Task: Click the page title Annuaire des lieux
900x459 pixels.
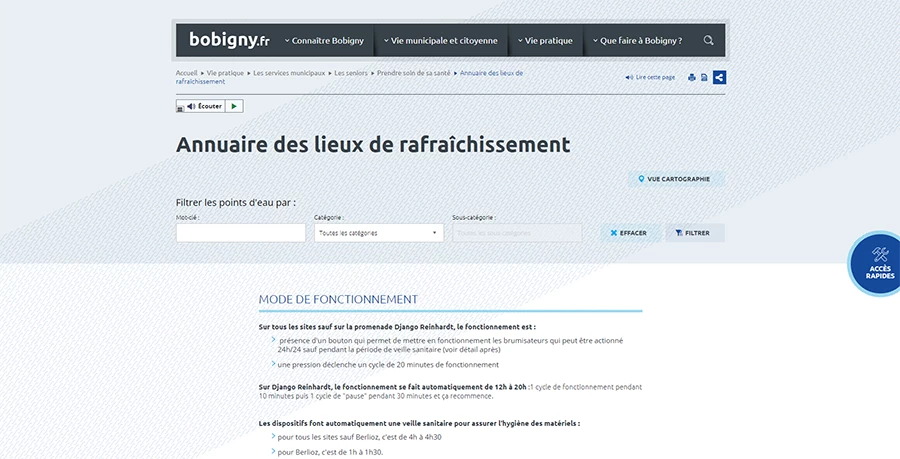Action: [373, 144]
